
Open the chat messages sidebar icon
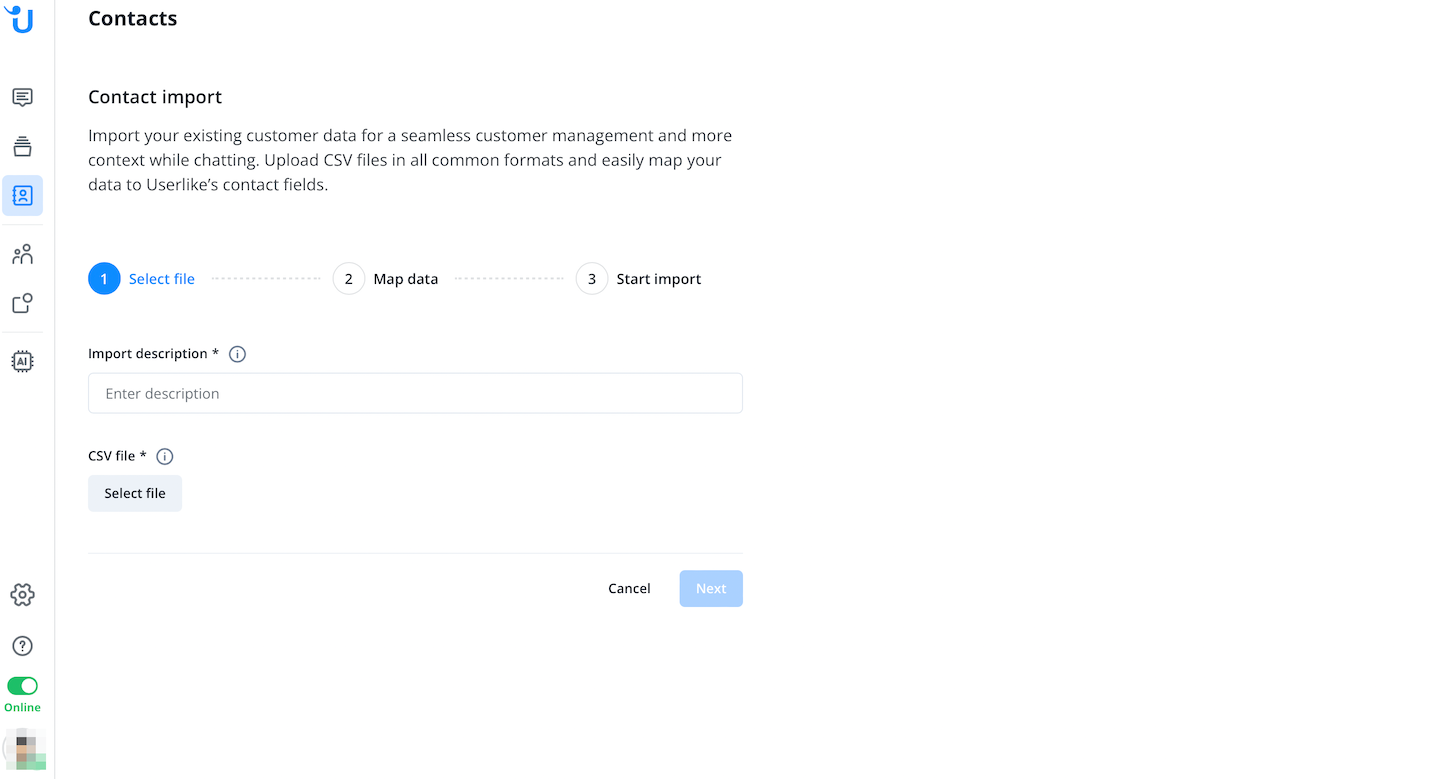(x=22, y=97)
